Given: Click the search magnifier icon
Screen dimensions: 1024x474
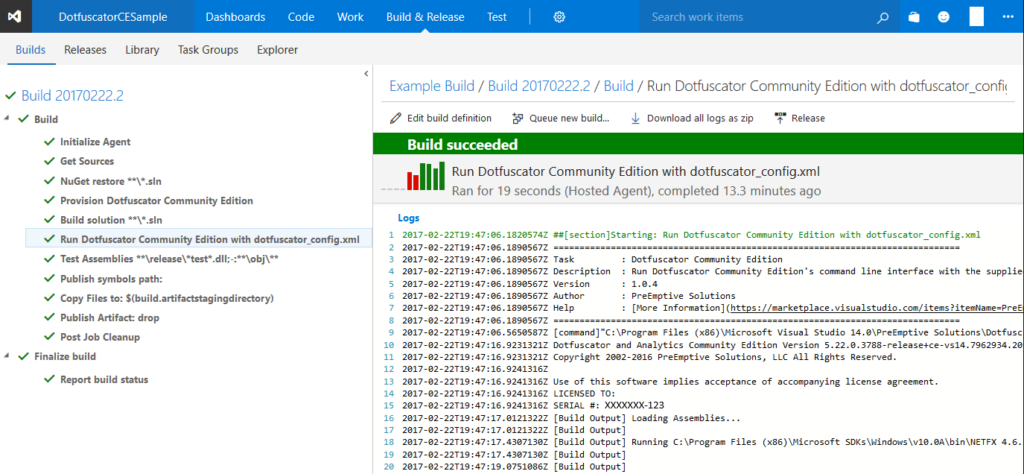Looking at the screenshot, I should [883, 18].
